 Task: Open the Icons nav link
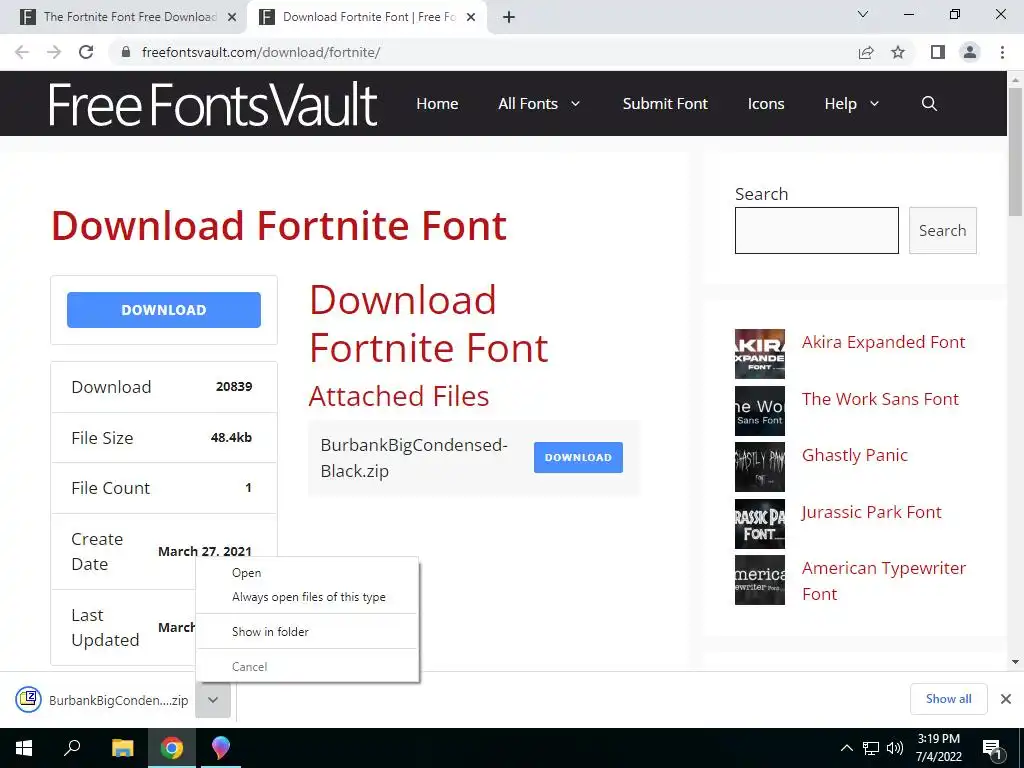click(x=765, y=103)
